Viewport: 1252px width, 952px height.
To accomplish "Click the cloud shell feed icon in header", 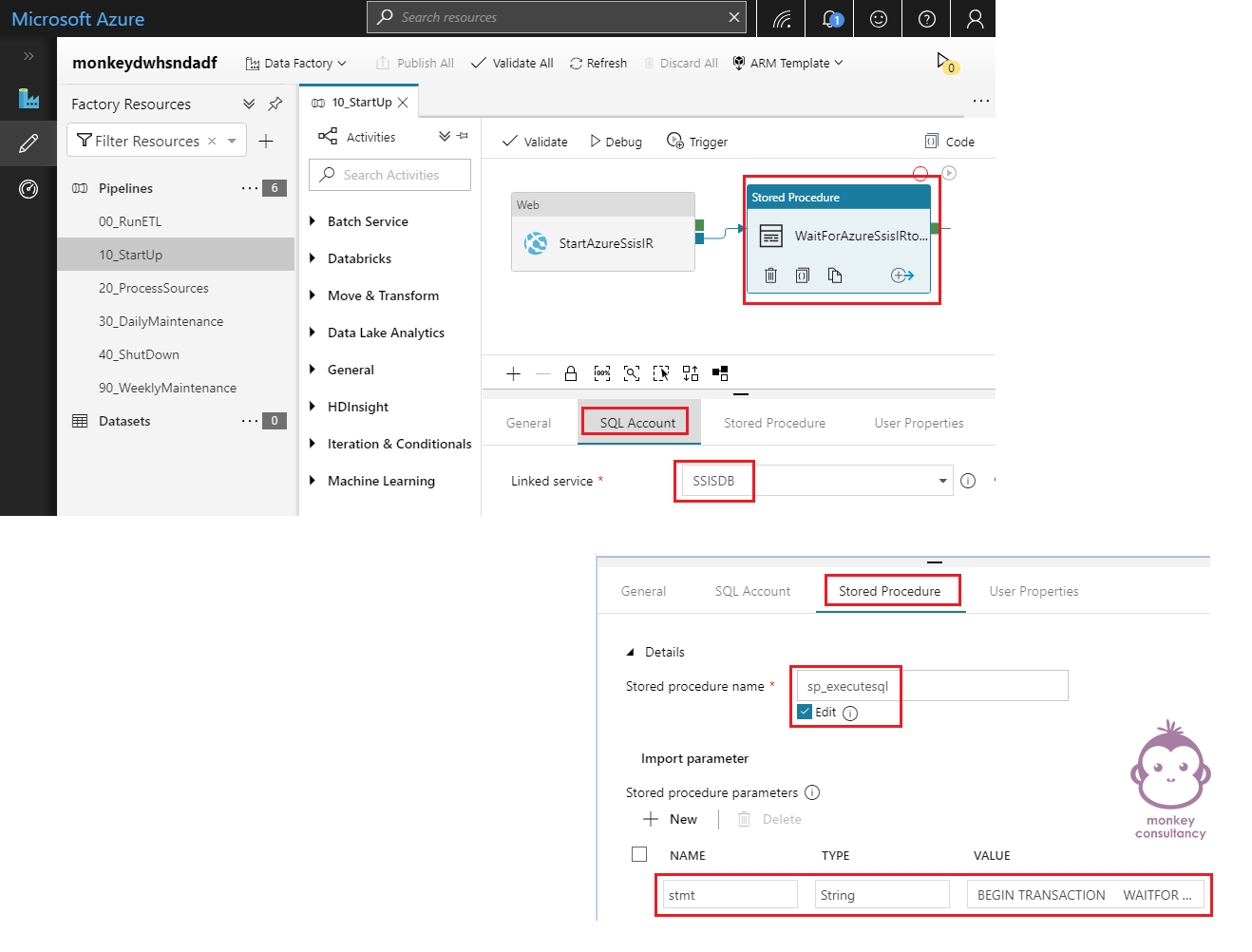I will coord(782,18).
